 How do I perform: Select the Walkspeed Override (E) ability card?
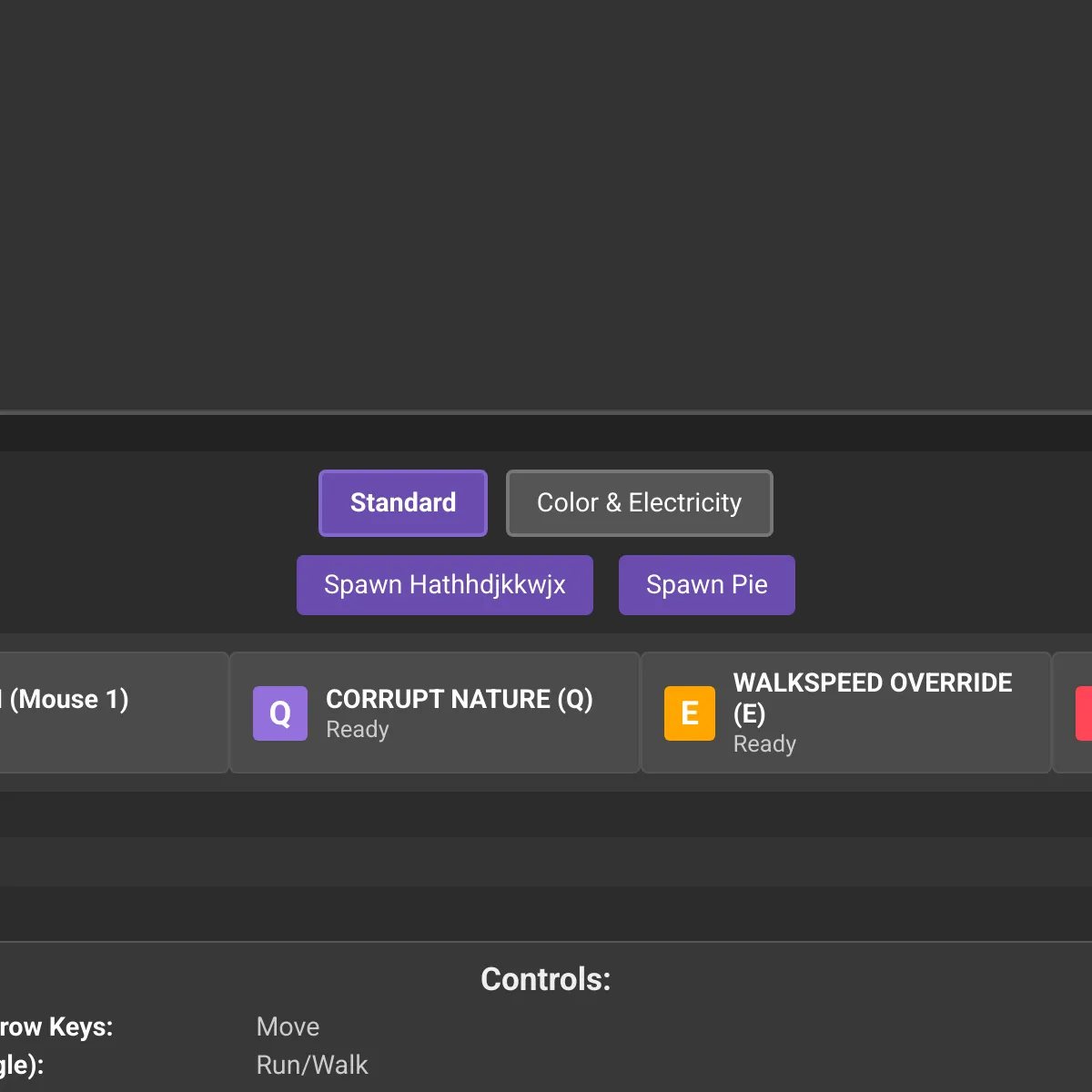point(846,713)
